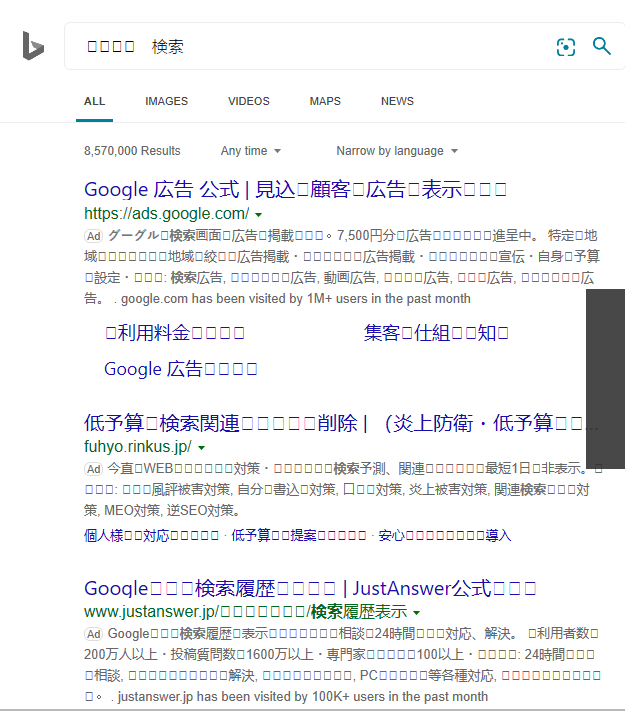Select the ALL results tab

click(x=94, y=101)
